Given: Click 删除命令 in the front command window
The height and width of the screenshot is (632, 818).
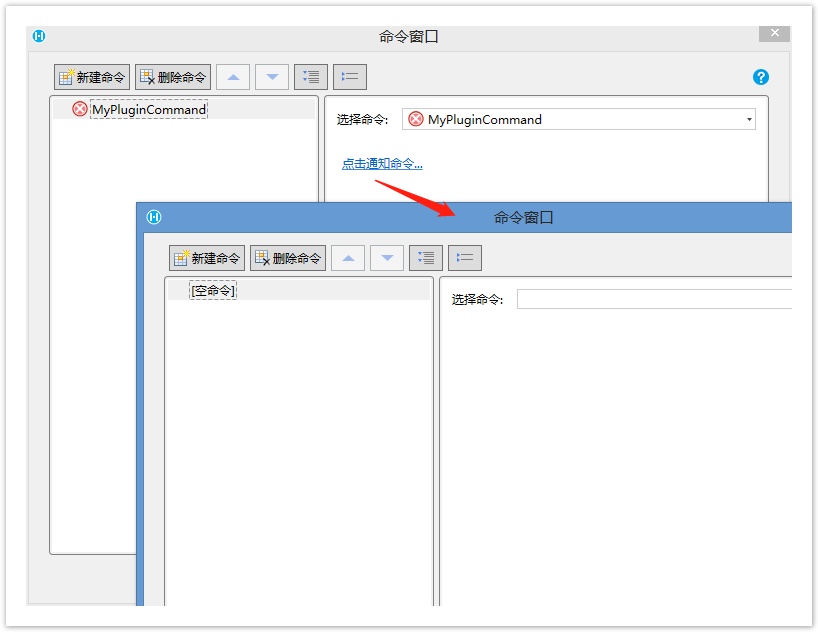Looking at the screenshot, I should 288,258.
